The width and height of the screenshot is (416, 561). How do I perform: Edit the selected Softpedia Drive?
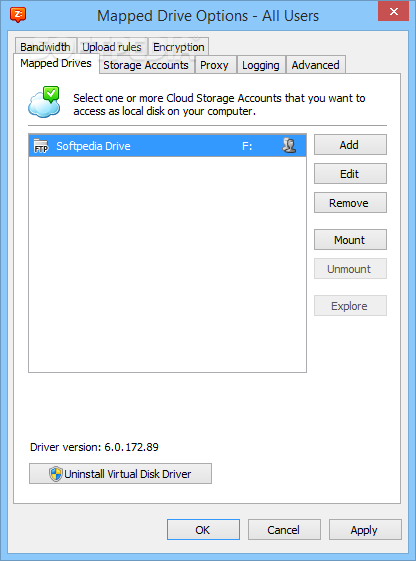(350, 174)
